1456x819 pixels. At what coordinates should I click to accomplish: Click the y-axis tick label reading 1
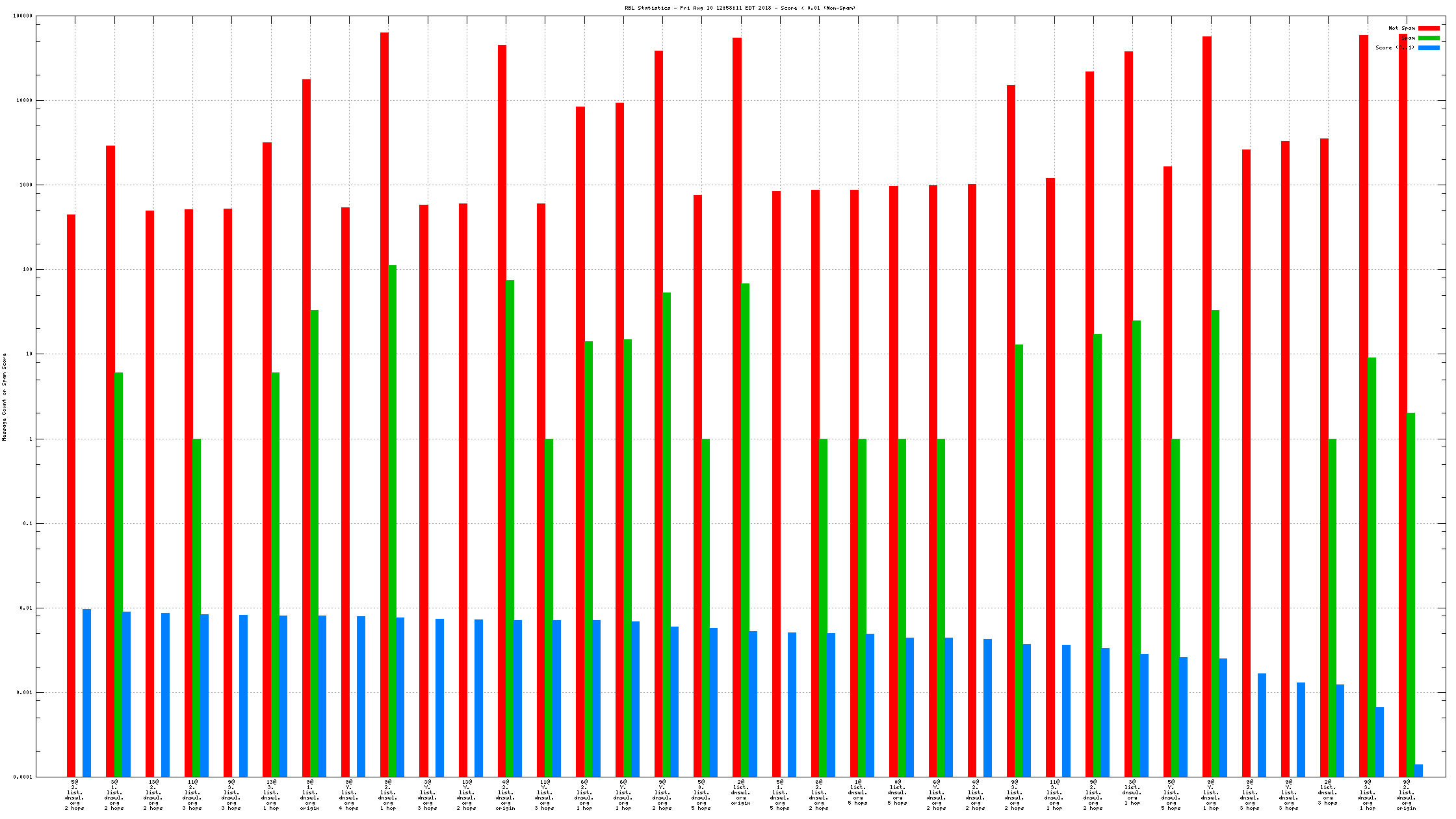(x=30, y=439)
